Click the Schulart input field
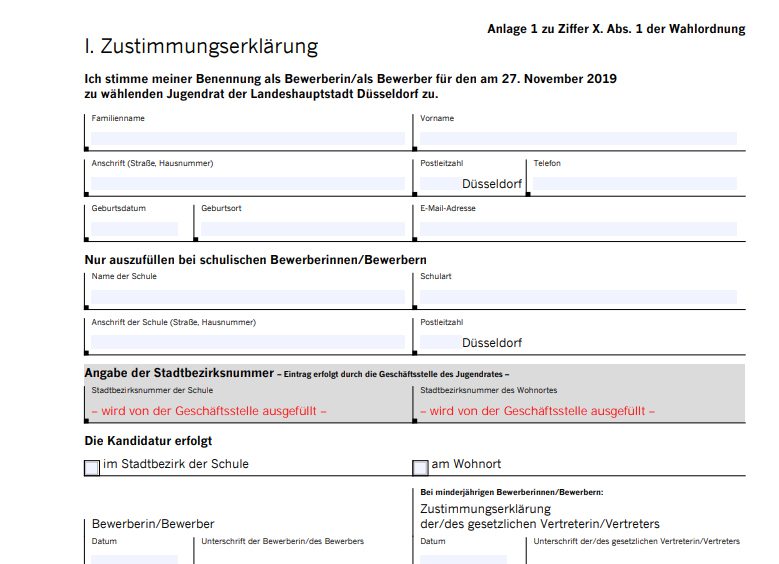Image resolution: width=779 pixels, height=564 pixels. [x=577, y=297]
